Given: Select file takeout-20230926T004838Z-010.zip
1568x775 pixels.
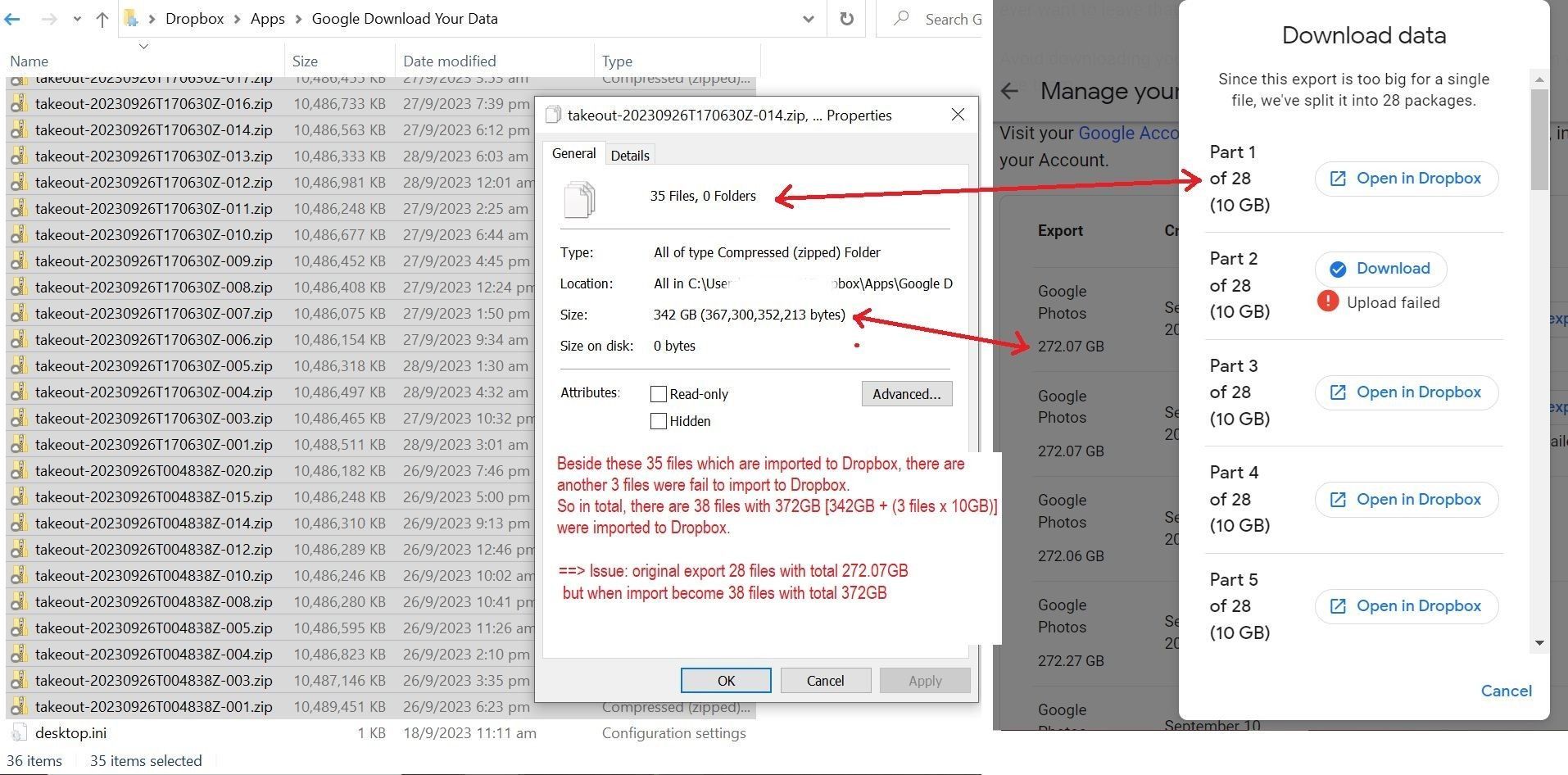Looking at the screenshot, I should 153,576.
